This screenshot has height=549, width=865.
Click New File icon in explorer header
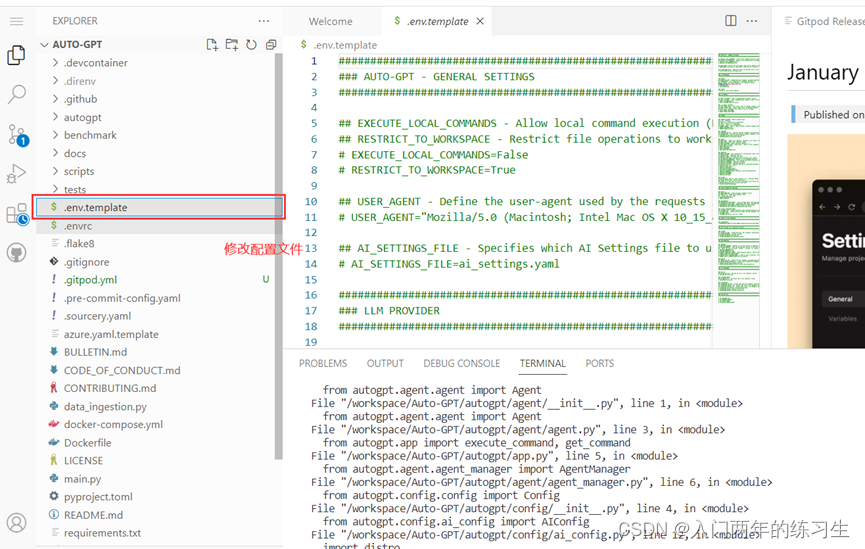click(212, 45)
